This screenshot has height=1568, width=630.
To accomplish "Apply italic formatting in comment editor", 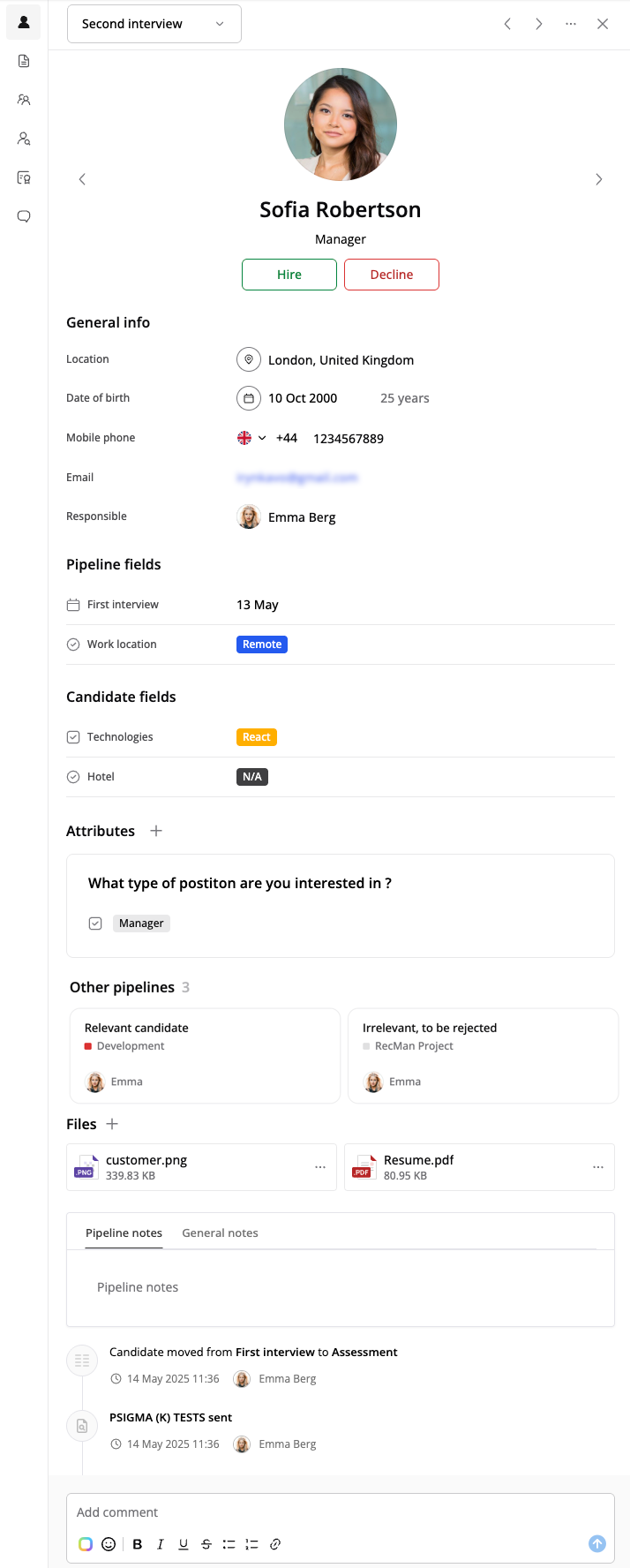I will 160,1544.
